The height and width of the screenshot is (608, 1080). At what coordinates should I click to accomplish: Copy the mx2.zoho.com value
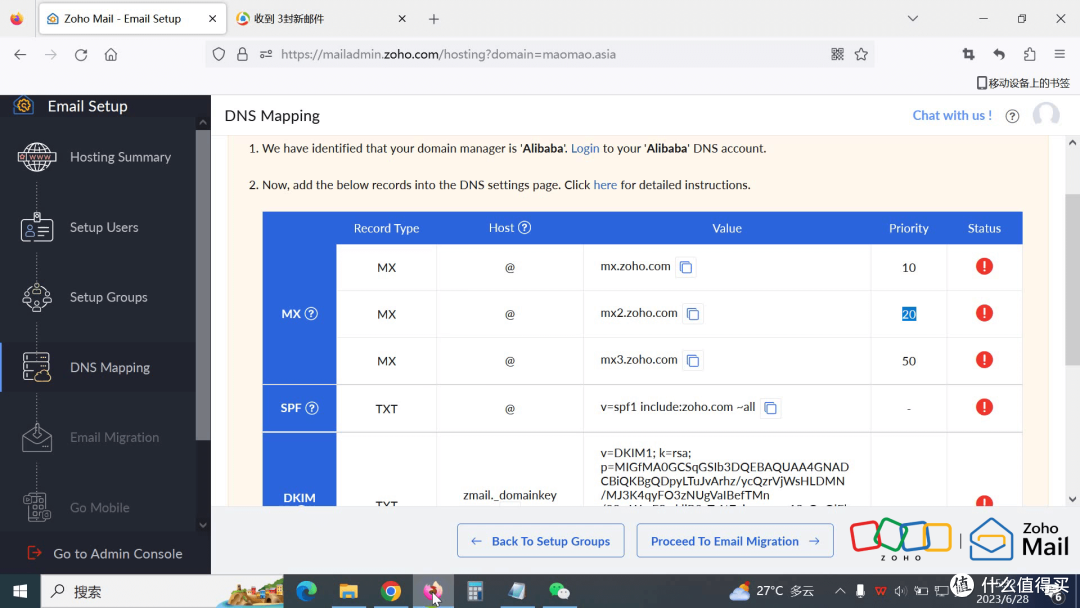point(693,314)
